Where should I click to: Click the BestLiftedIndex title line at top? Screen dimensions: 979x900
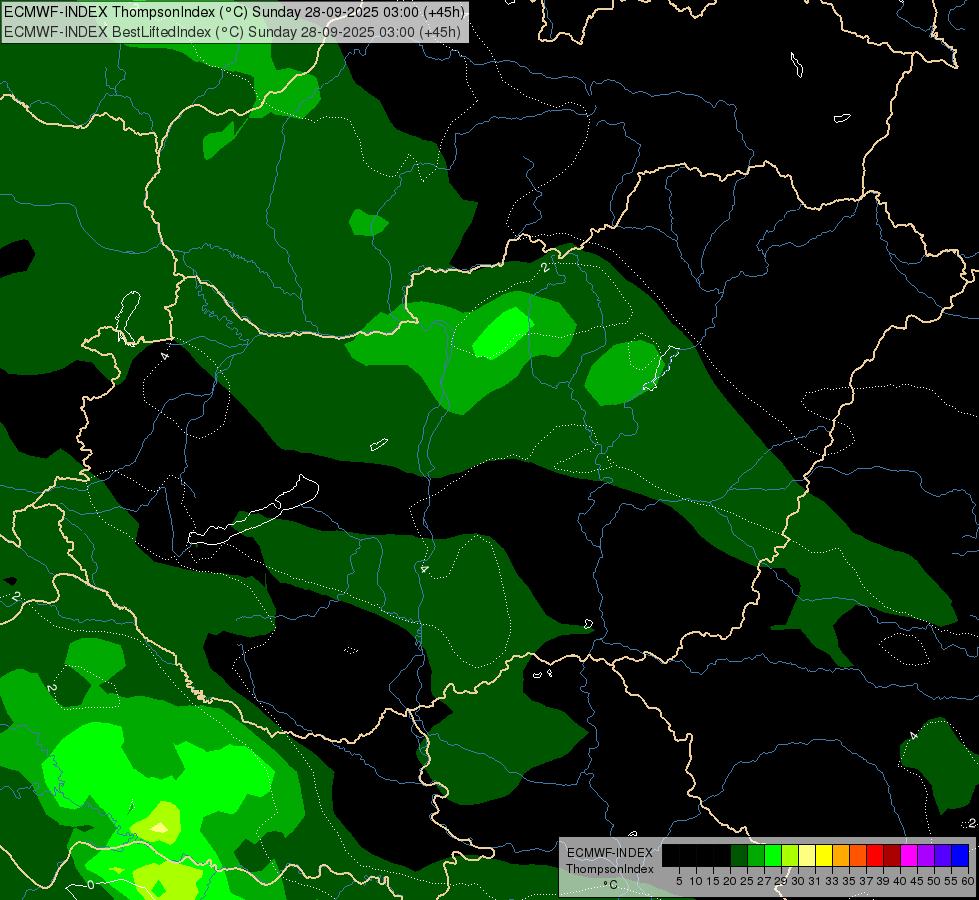232,32
